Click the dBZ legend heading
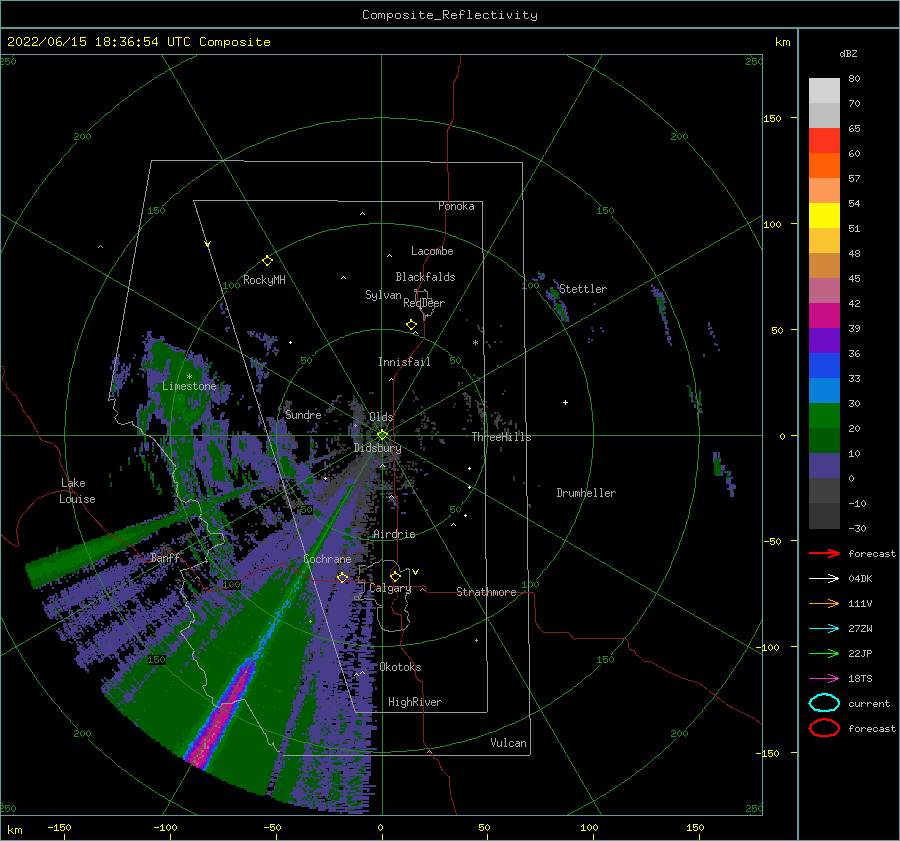 pyautogui.click(x=848, y=54)
